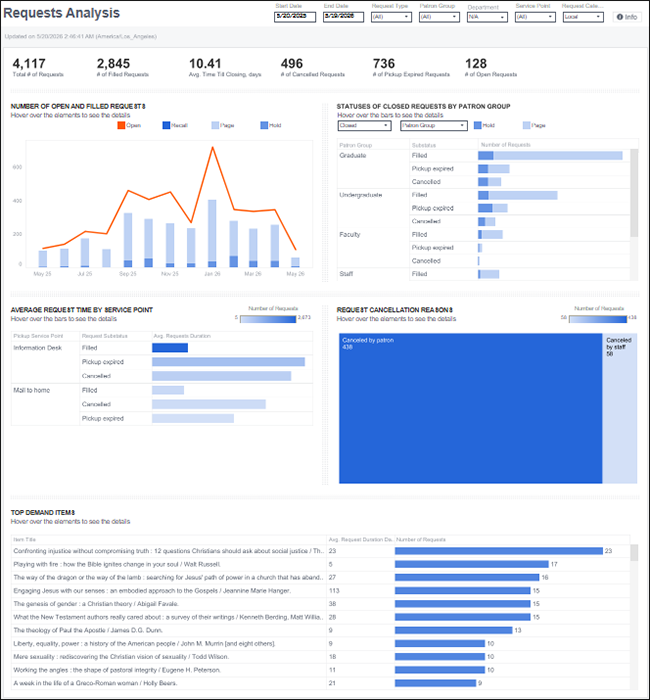Open the Patron Group filter in the header
This screenshot has width=650, height=700.
(x=439, y=17)
